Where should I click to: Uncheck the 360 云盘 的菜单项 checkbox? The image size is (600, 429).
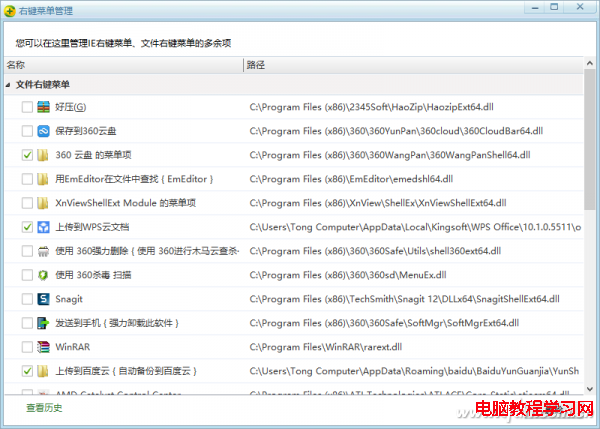(27, 155)
